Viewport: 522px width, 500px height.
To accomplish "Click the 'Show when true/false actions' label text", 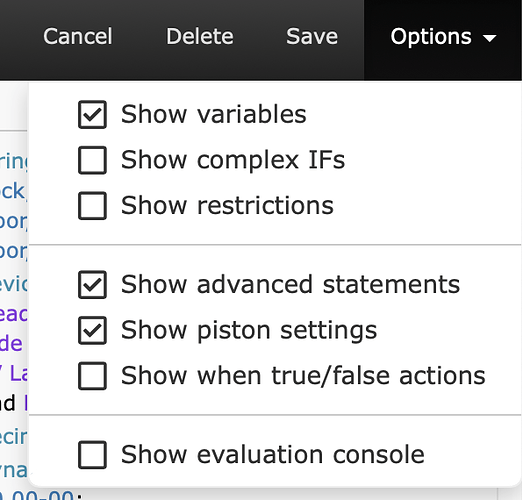I will 303,376.
